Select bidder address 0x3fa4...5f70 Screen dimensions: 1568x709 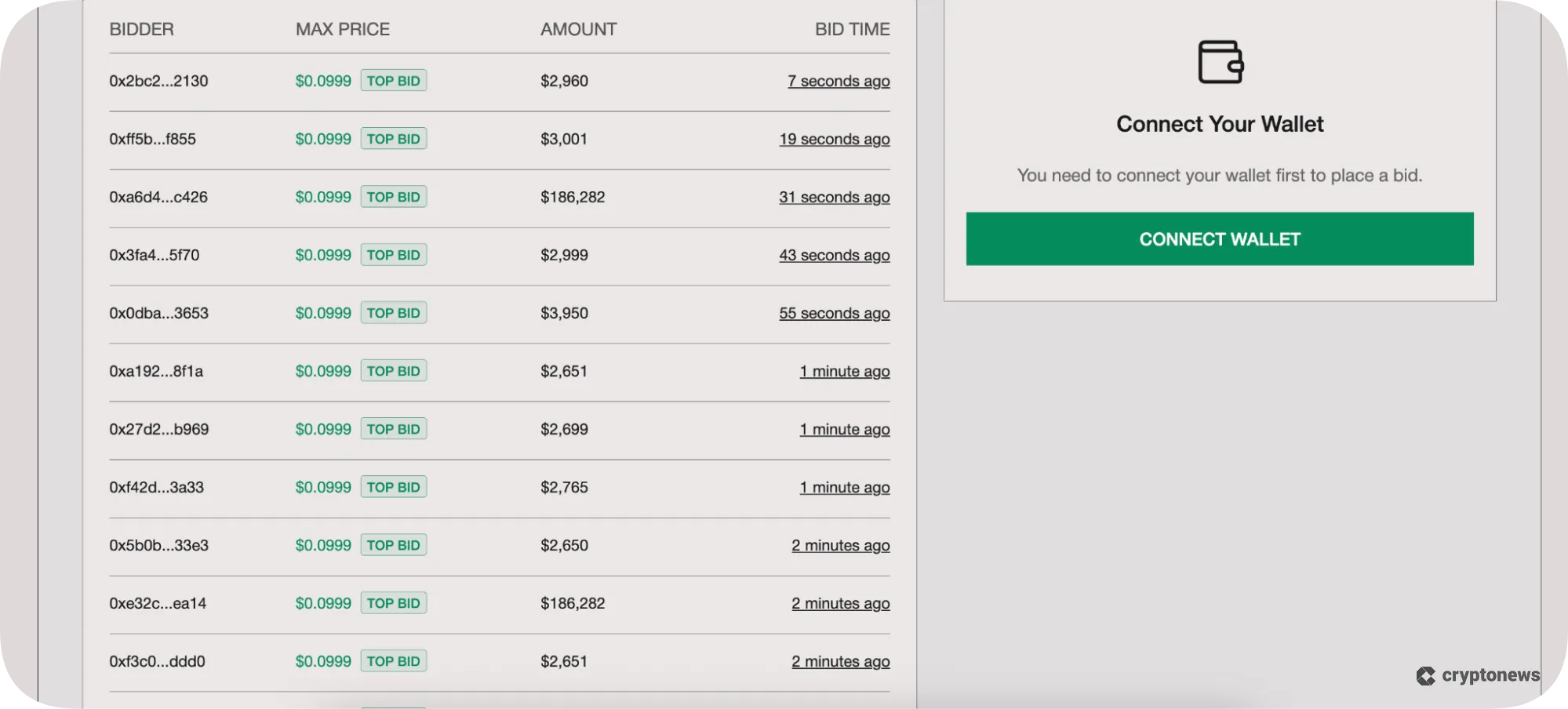point(155,255)
